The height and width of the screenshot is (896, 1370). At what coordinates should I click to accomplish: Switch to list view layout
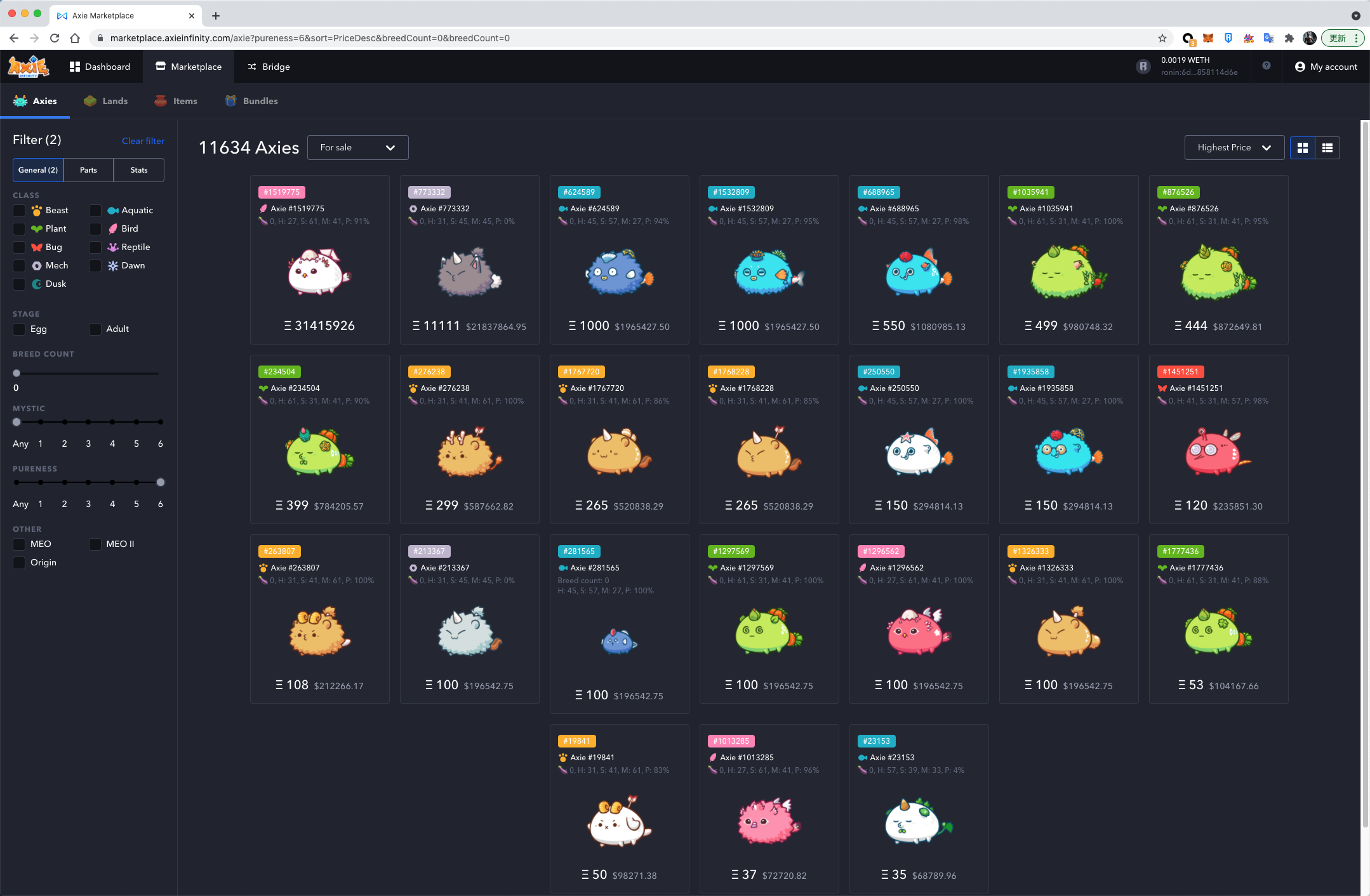(1327, 147)
